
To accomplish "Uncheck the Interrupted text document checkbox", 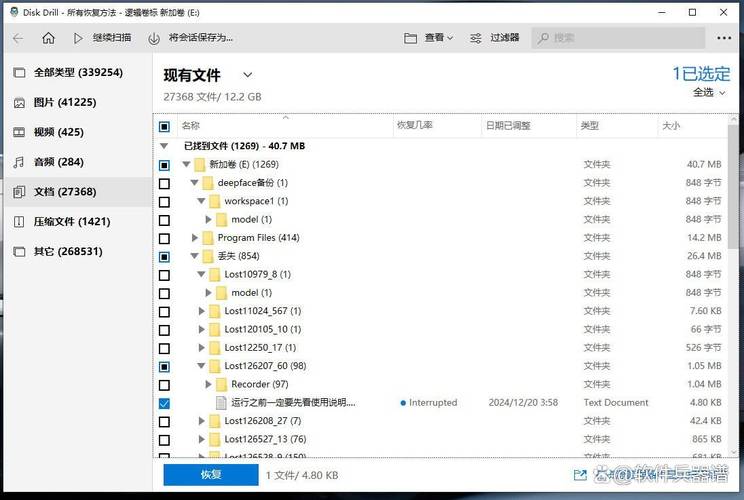I will (x=164, y=404).
